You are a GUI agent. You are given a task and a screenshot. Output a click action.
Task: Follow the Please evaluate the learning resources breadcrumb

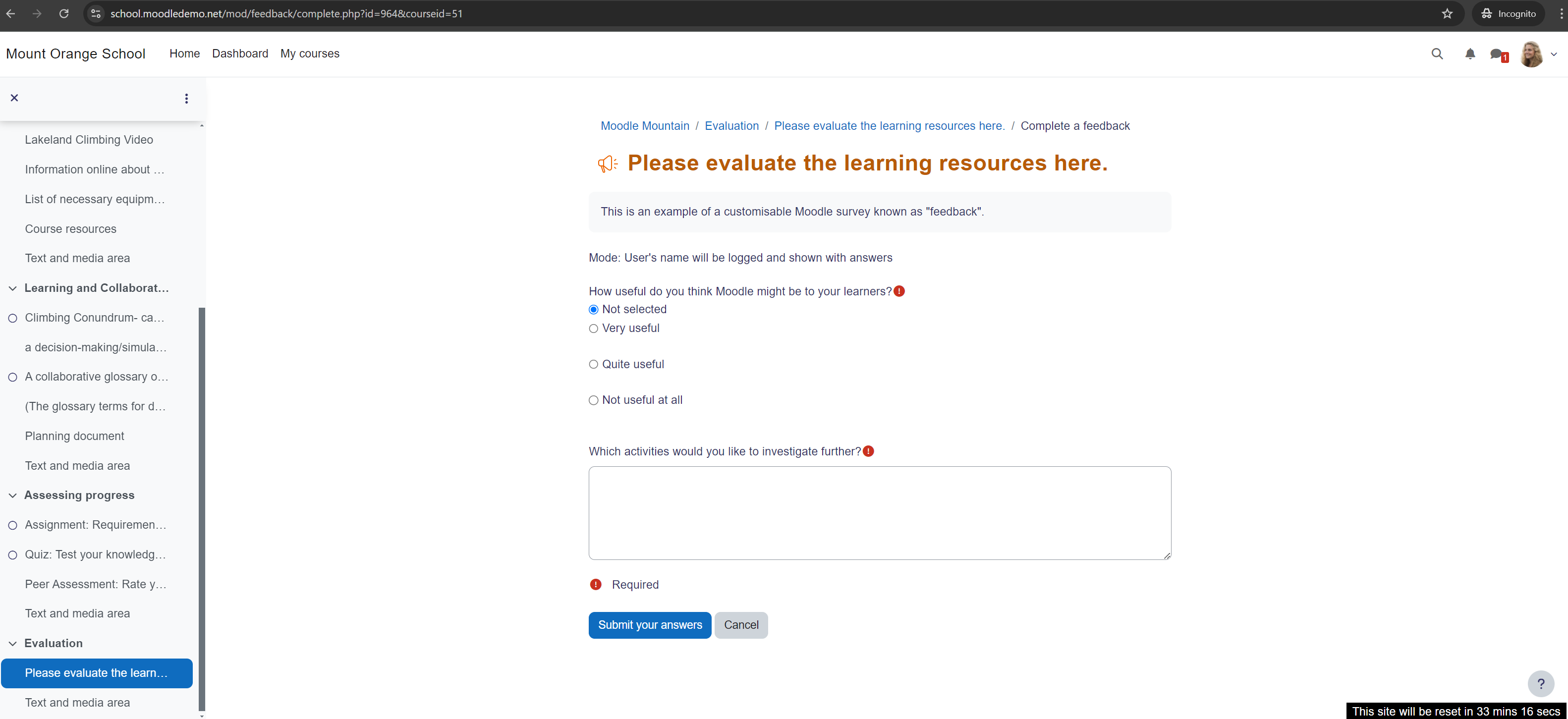889,126
